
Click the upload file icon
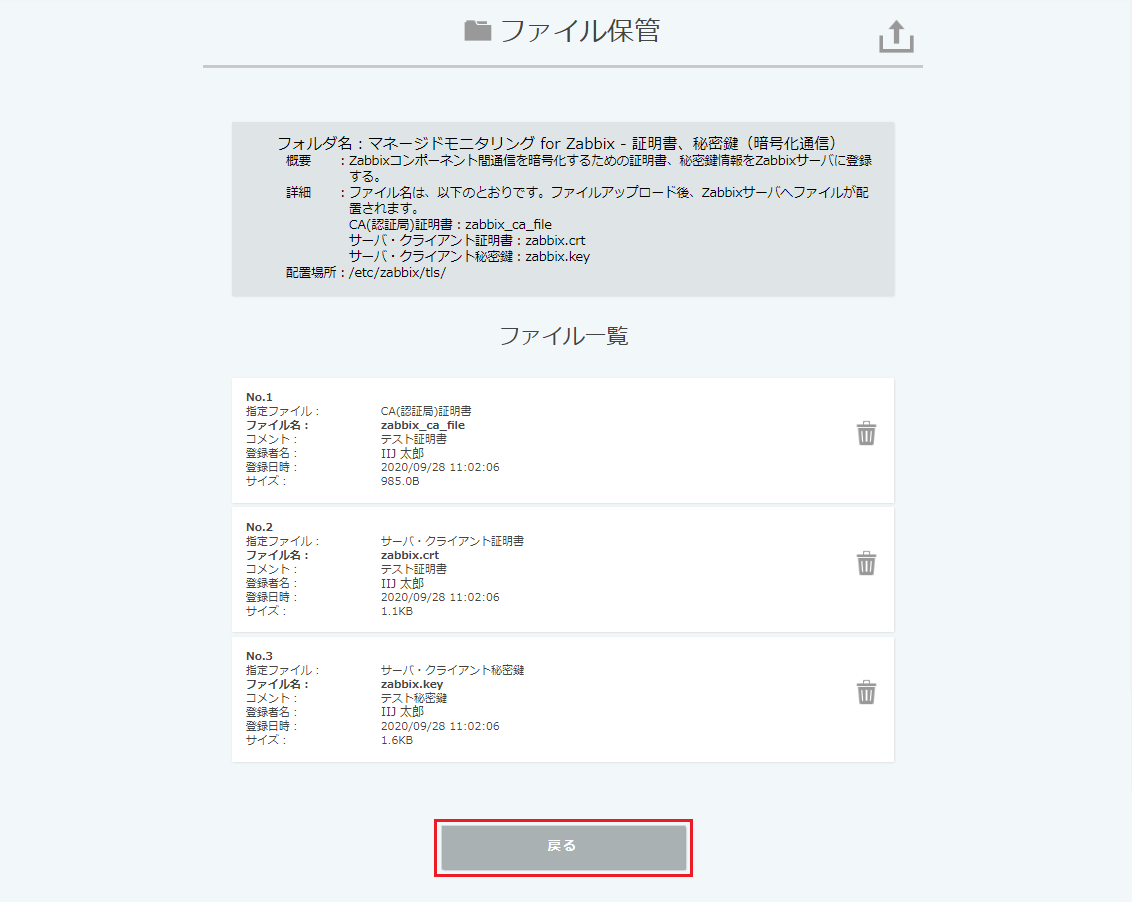pyautogui.click(x=896, y=36)
